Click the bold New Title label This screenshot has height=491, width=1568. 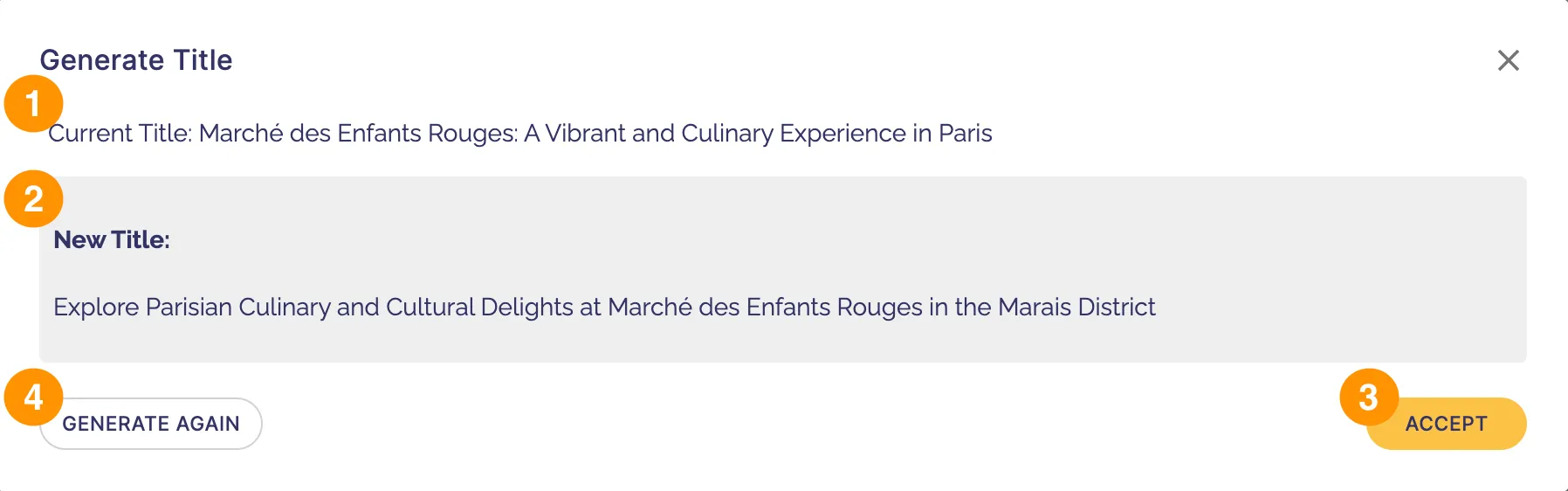coord(112,240)
